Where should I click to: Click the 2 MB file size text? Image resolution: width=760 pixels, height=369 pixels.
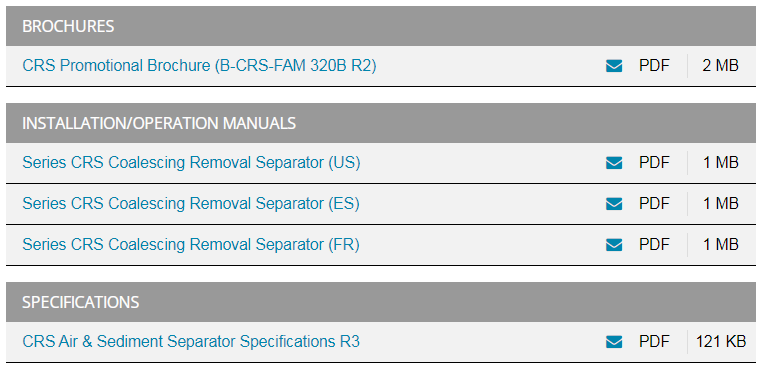point(720,66)
